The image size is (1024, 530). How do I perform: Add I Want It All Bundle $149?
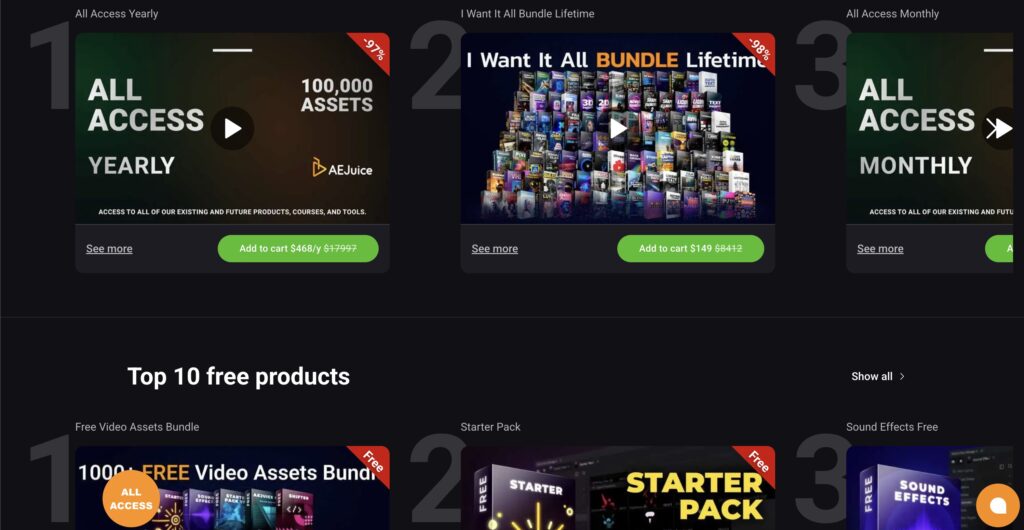(x=690, y=249)
